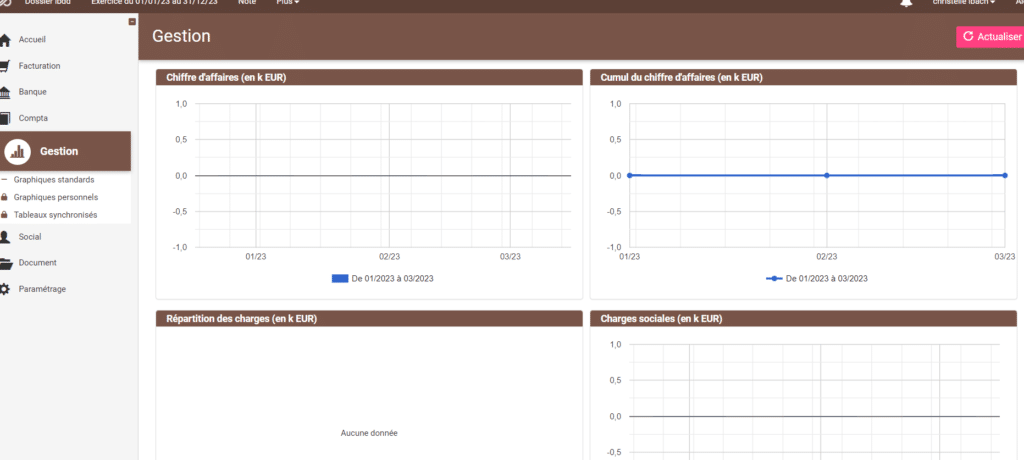This screenshot has width=1024, height=460.
Task: Click the lock icon beside Tableaux synchronisés
Action: (5, 215)
